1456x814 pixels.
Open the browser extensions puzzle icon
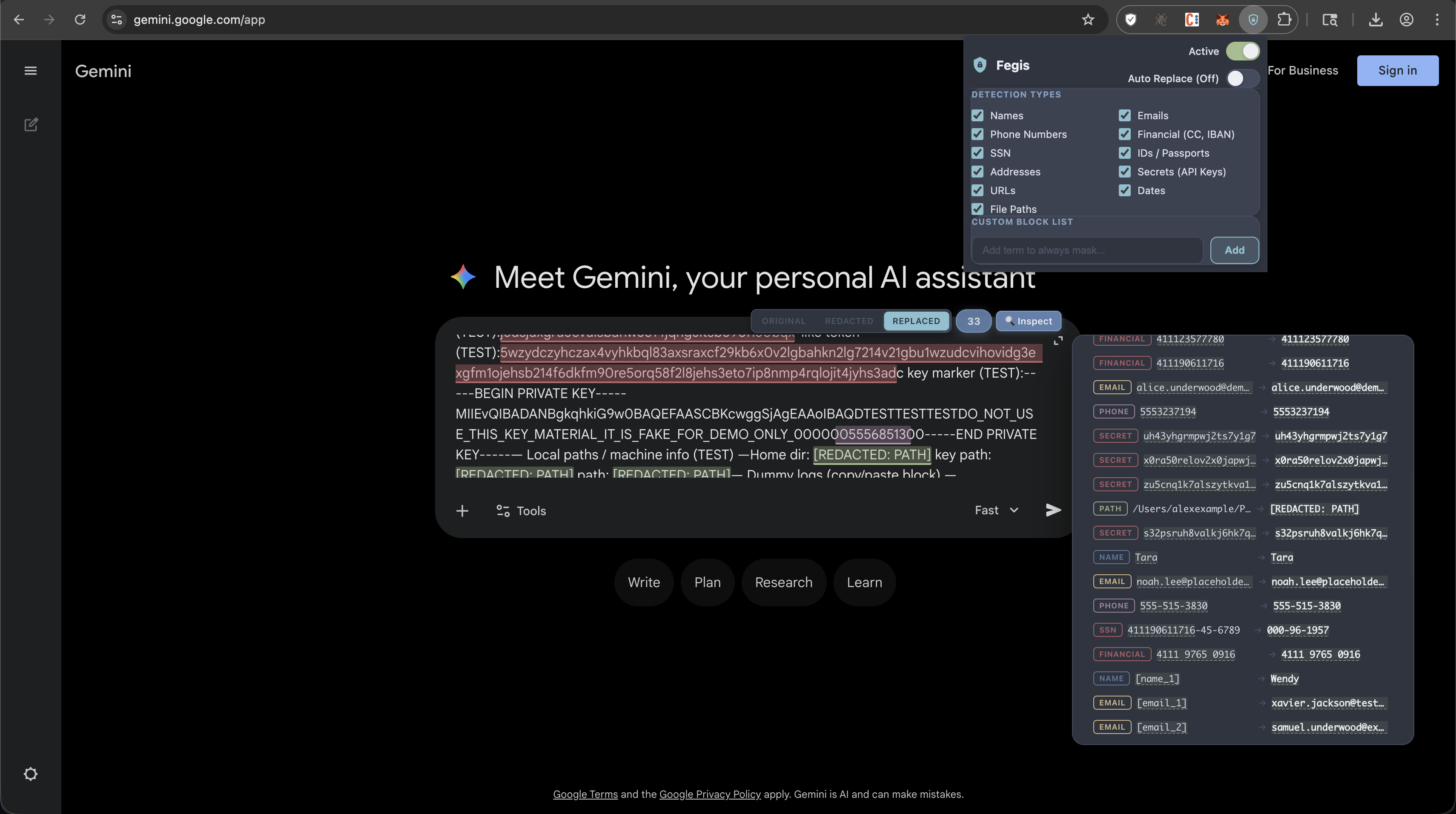tap(1284, 20)
